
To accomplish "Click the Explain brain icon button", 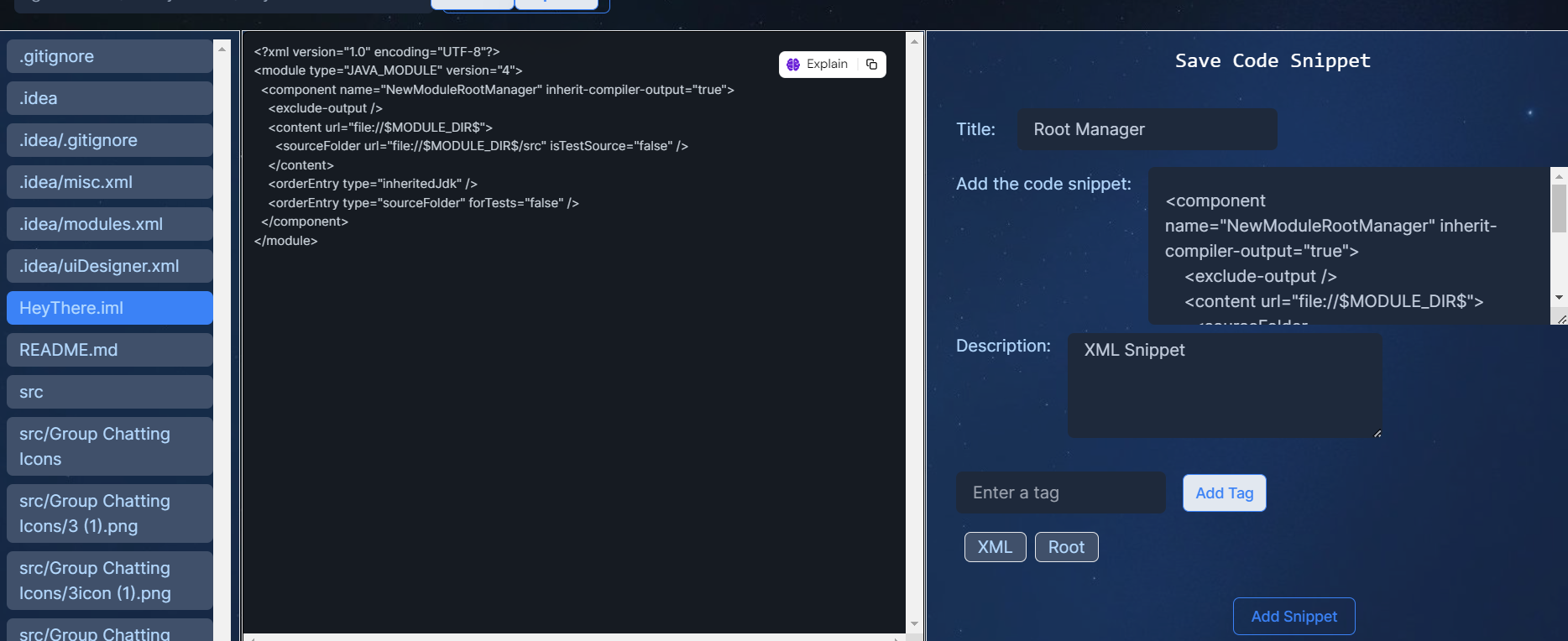I will [x=818, y=65].
